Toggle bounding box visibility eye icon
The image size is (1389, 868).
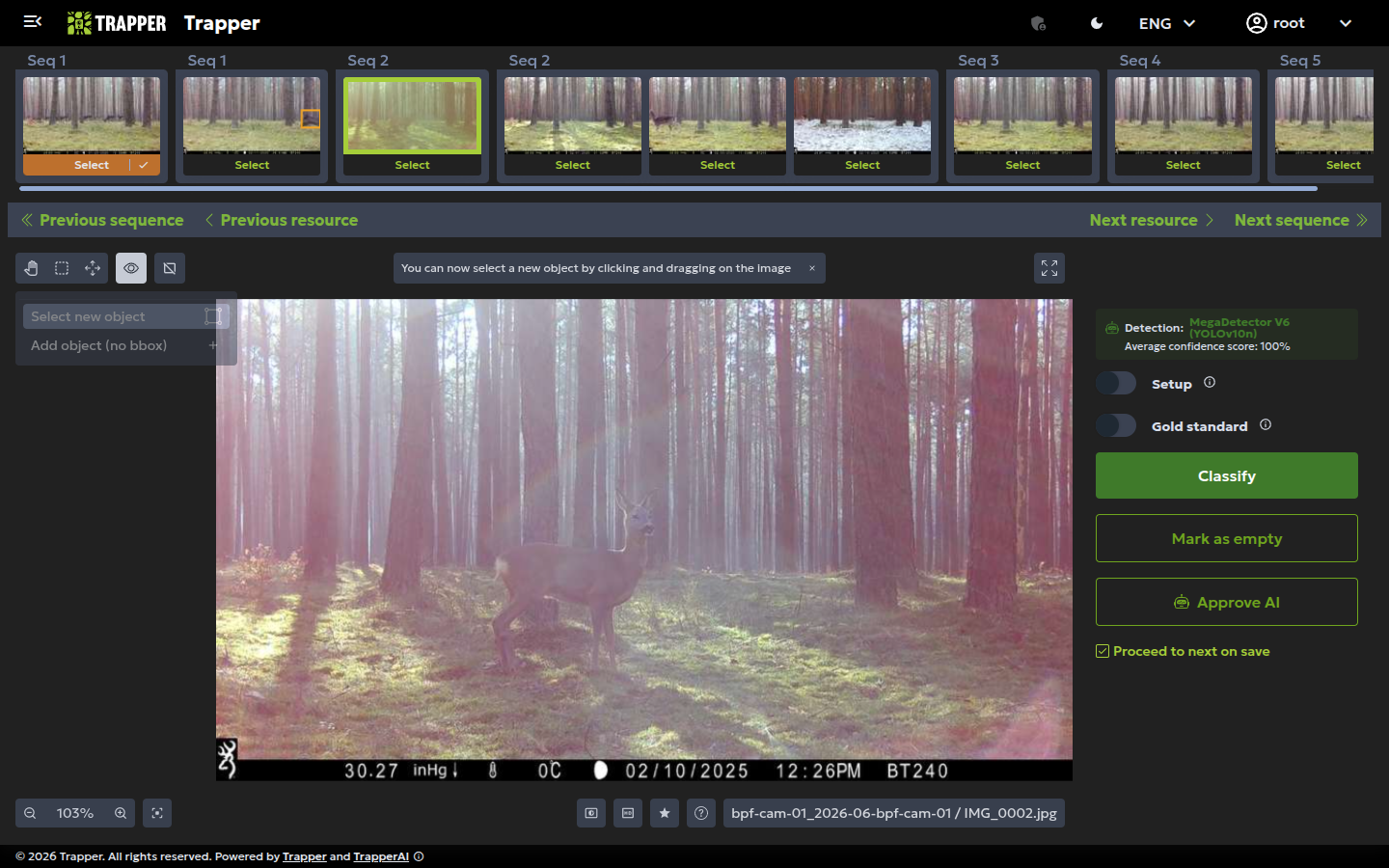click(x=131, y=268)
